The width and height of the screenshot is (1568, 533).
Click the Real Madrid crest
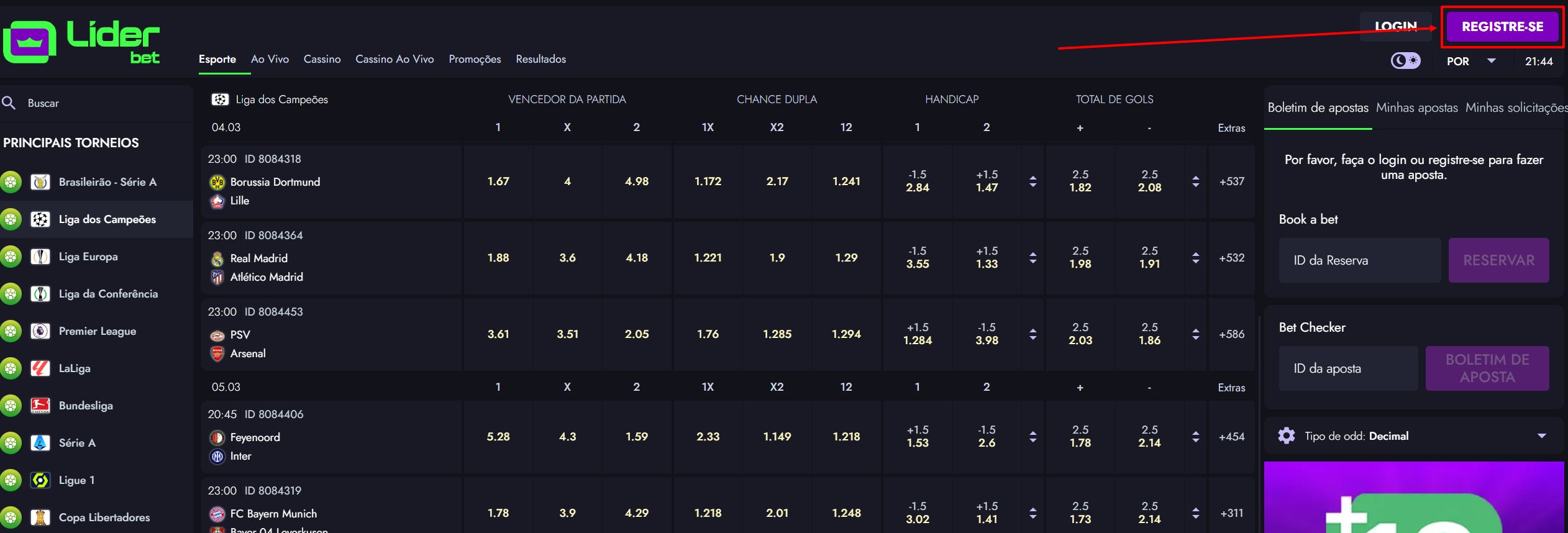(x=217, y=258)
